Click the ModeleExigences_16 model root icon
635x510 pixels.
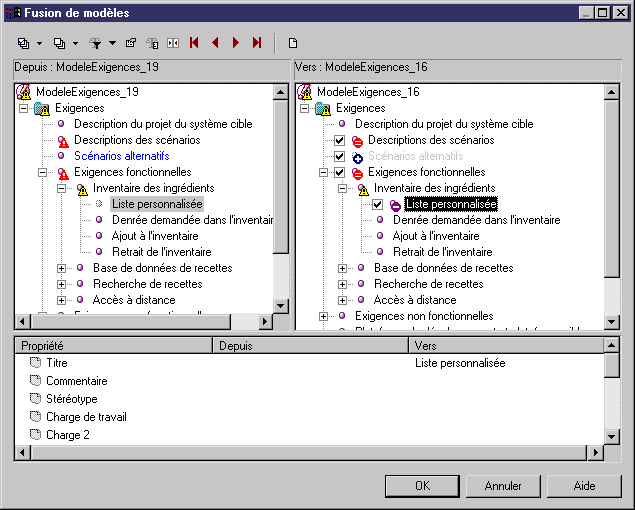click(x=305, y=92)
